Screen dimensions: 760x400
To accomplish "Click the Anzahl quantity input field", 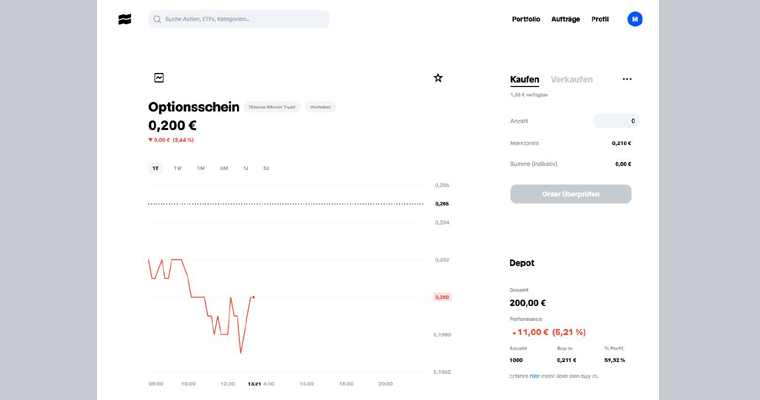I will 616,121.
